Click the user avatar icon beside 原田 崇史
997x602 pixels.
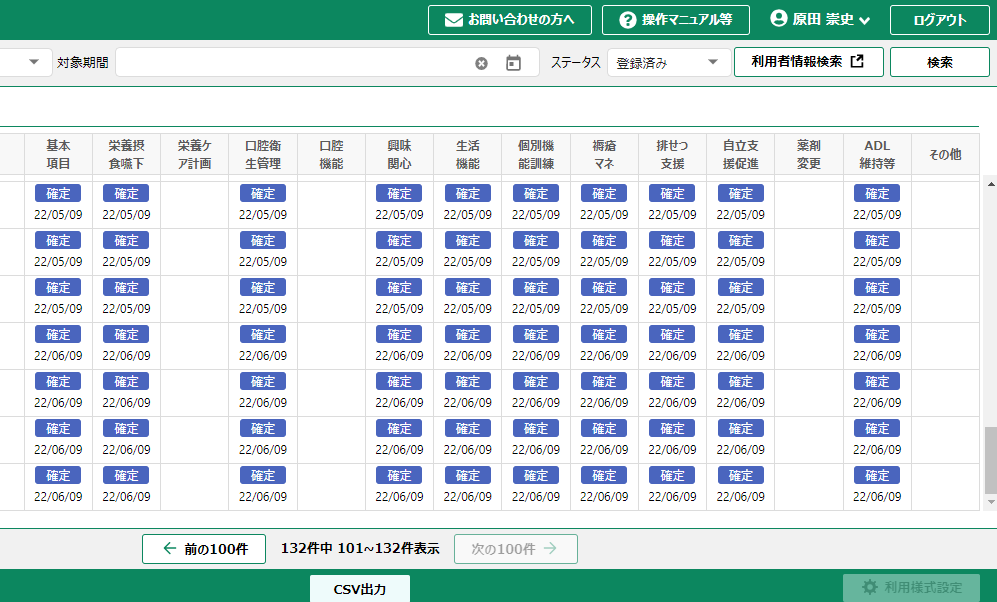point(780,19)
